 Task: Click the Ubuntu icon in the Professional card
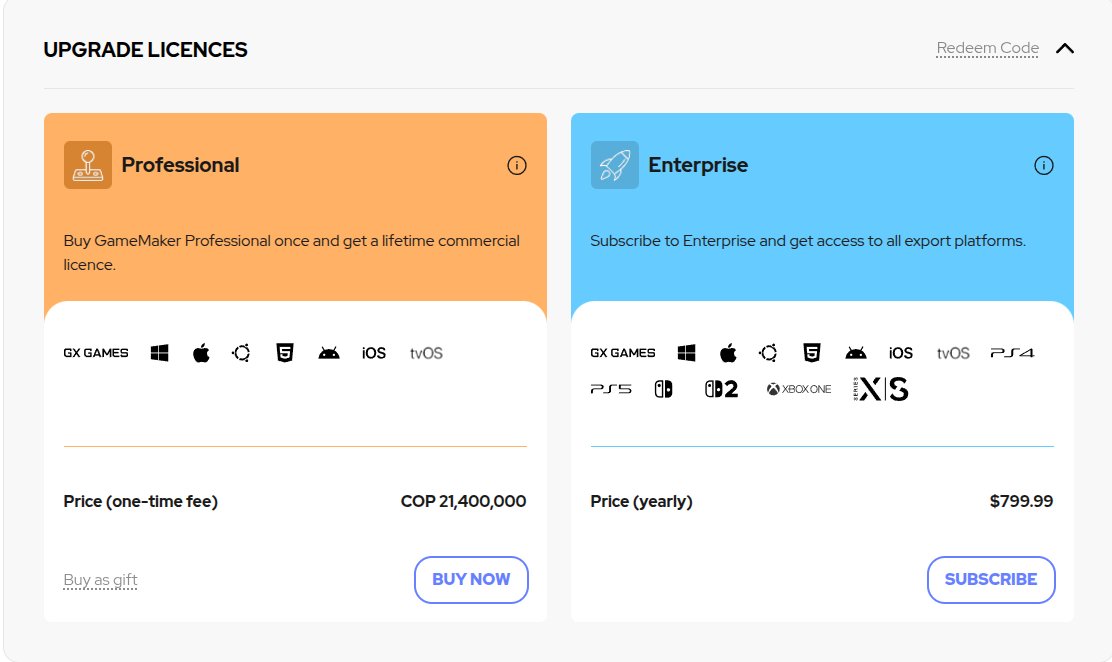pyautogui.click(x=241, y=353)
